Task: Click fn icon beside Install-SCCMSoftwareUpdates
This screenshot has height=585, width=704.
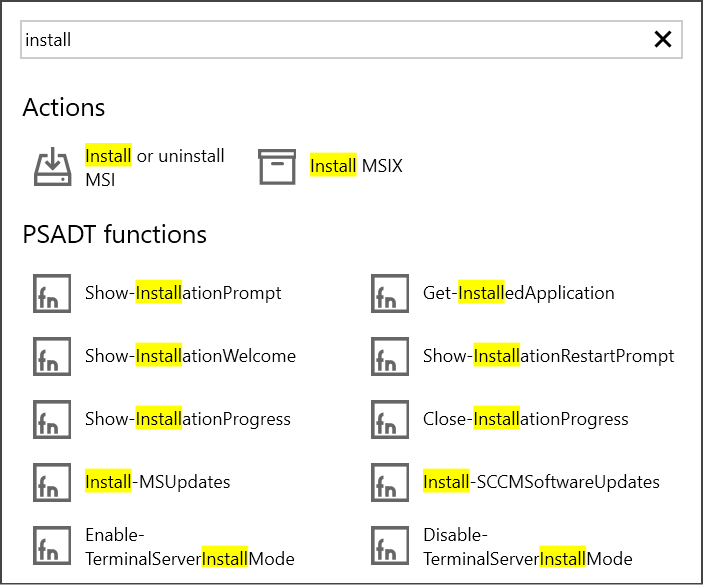Action: tap(390, 482)
